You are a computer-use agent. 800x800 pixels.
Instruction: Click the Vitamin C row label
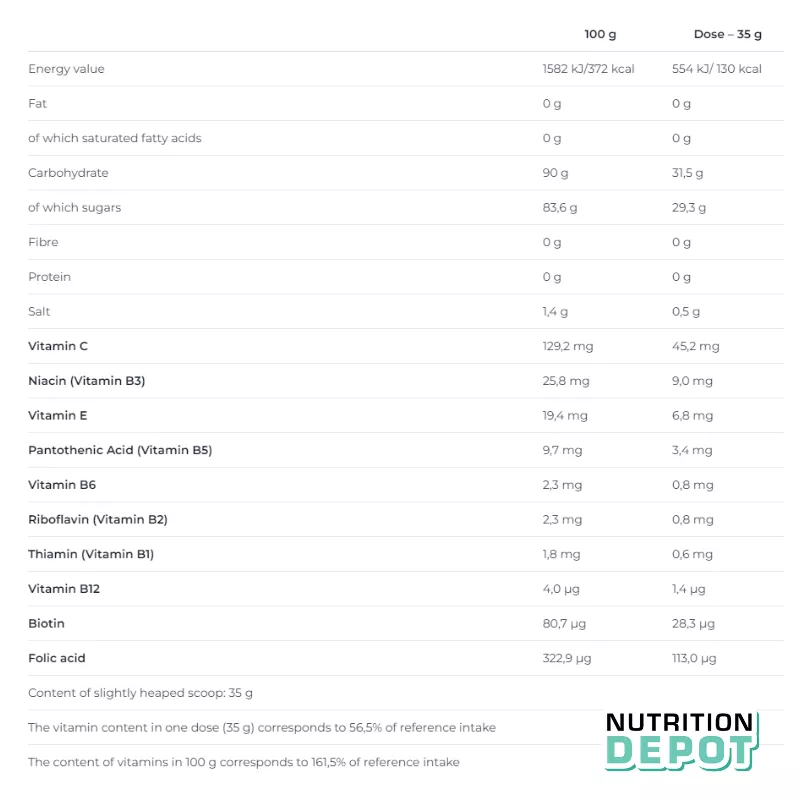[58, 346]
